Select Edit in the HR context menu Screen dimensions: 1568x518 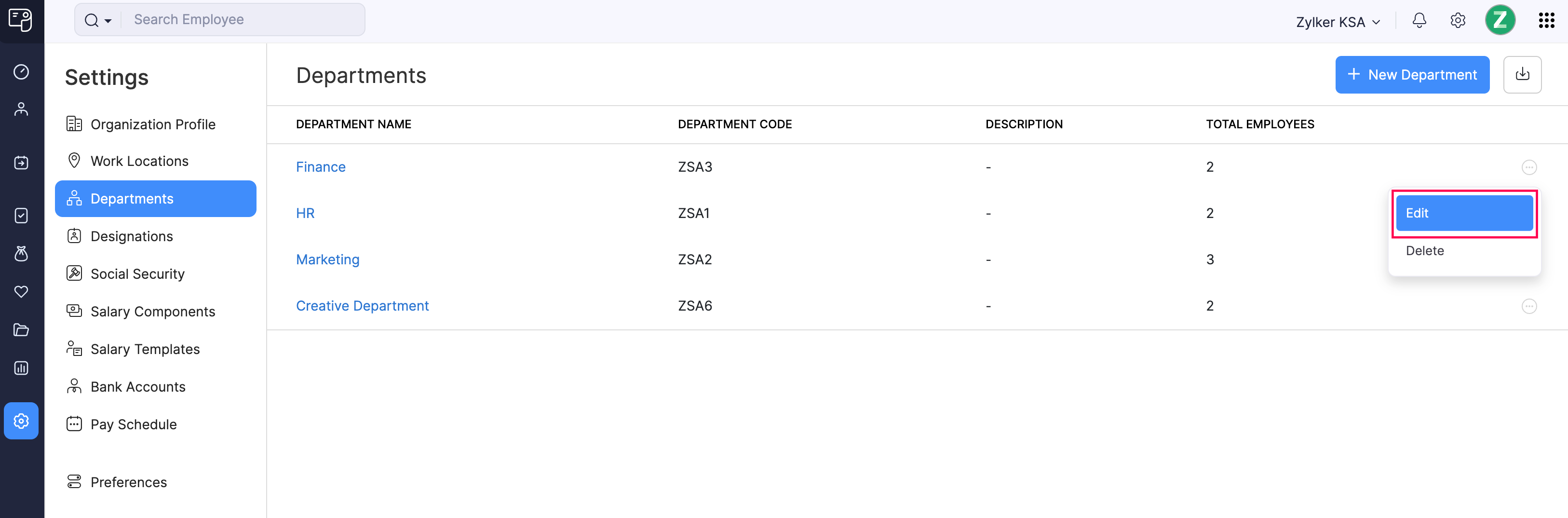coord(1463,213)
